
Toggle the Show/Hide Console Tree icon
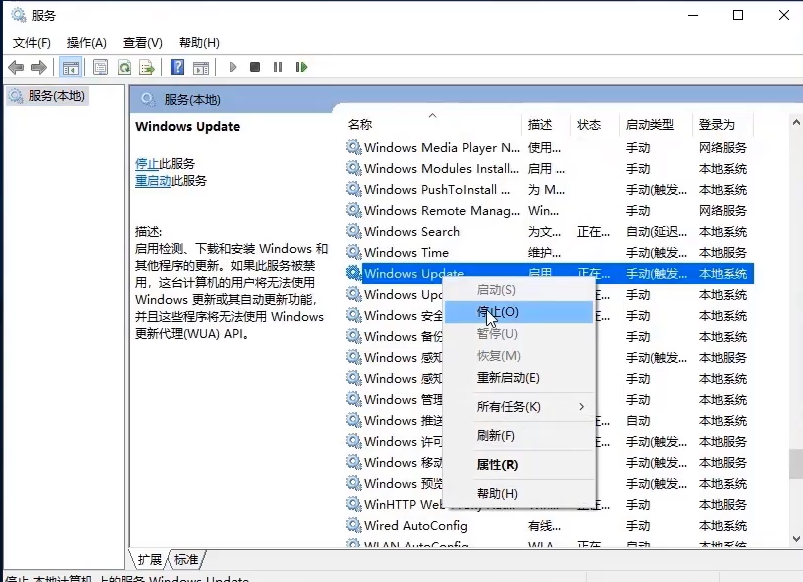tap(70, 67)
